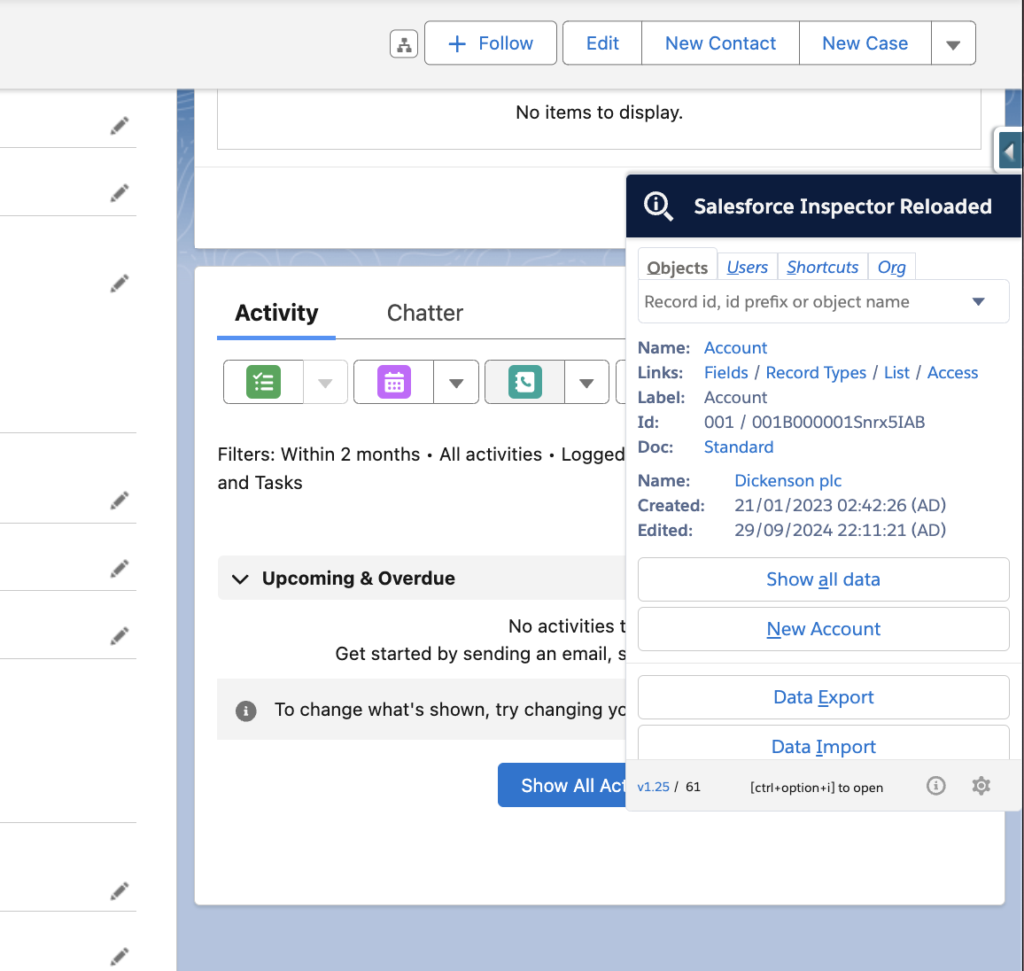Click the New Account button
This screenshot has height=971, width=1024.
click(824, 629)
